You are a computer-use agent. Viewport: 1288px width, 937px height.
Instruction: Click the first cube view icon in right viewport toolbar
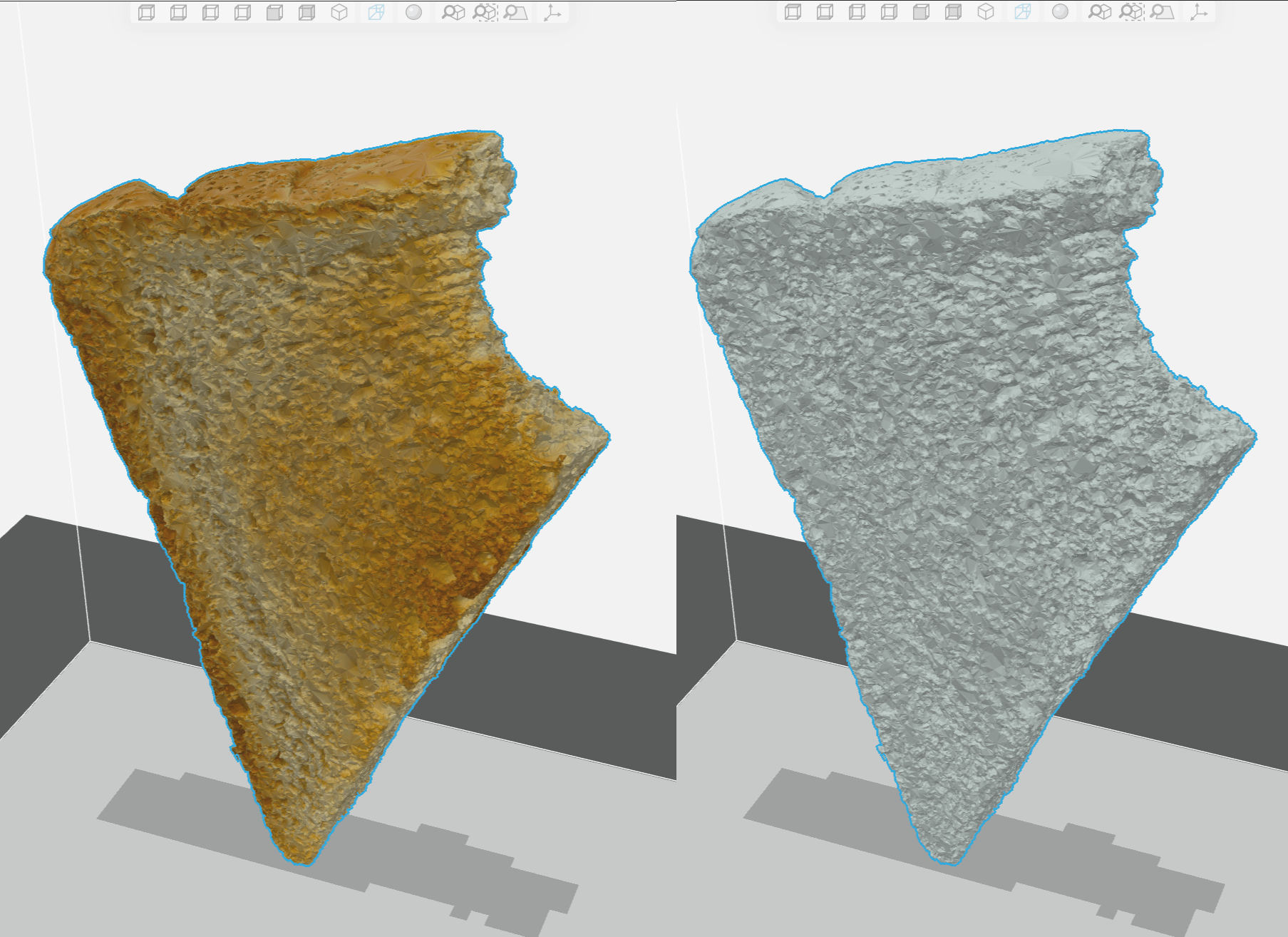pos(793,12)
